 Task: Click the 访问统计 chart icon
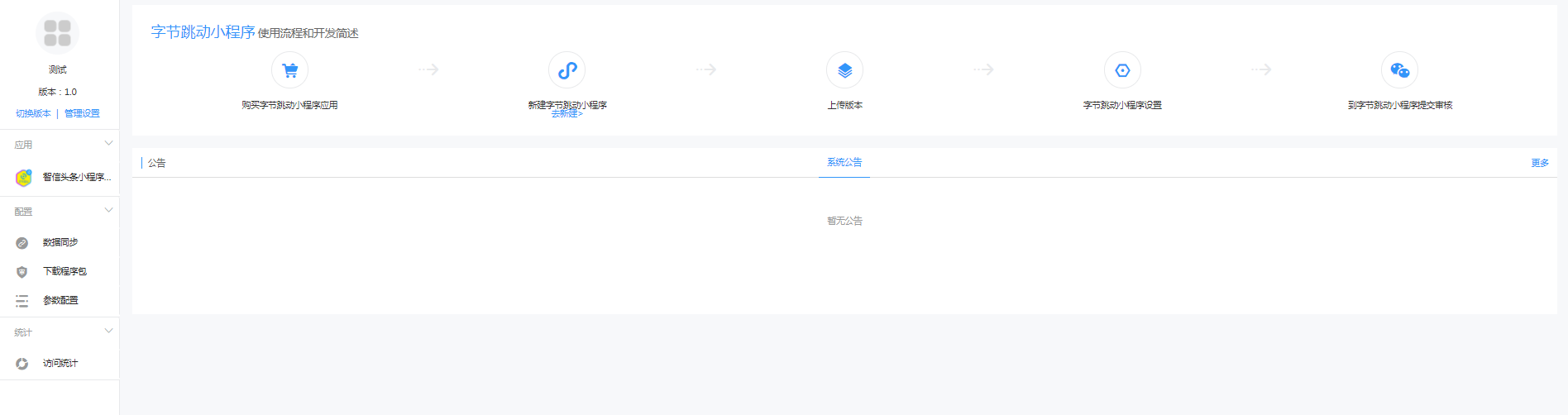point(22,364)
